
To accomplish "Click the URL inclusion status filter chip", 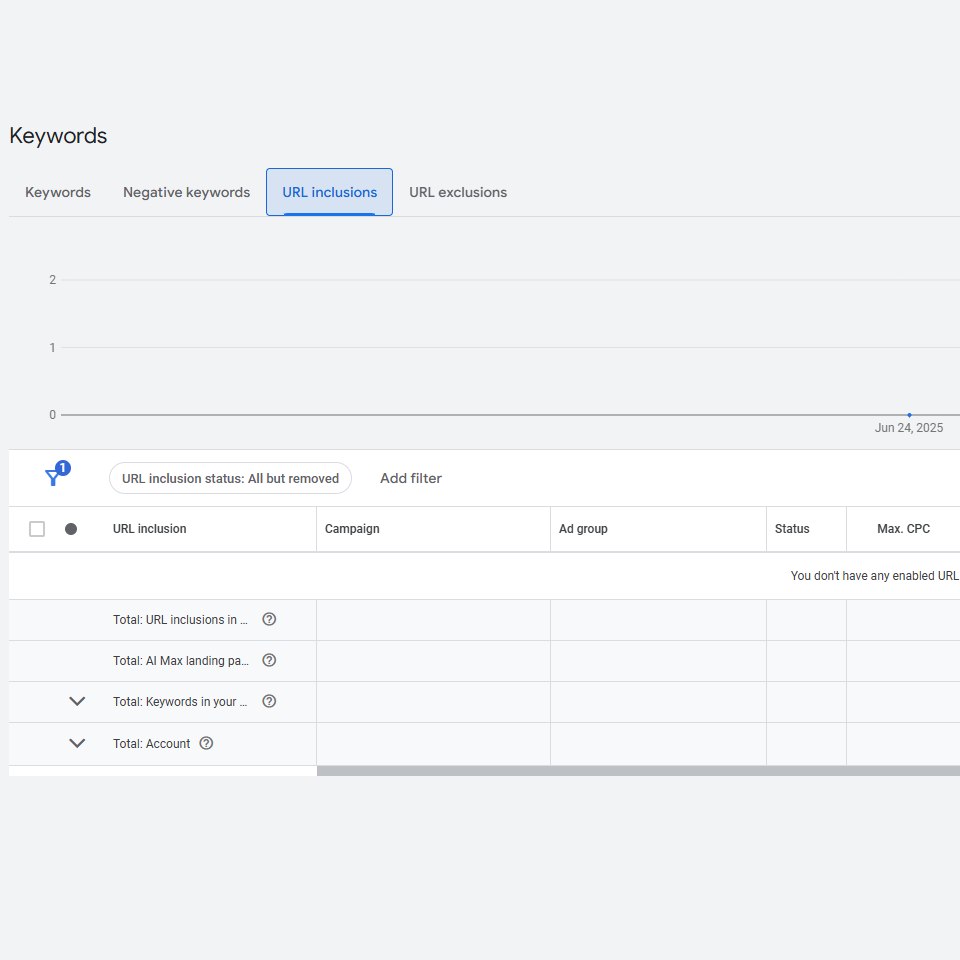I will click(x=230, y=478).
